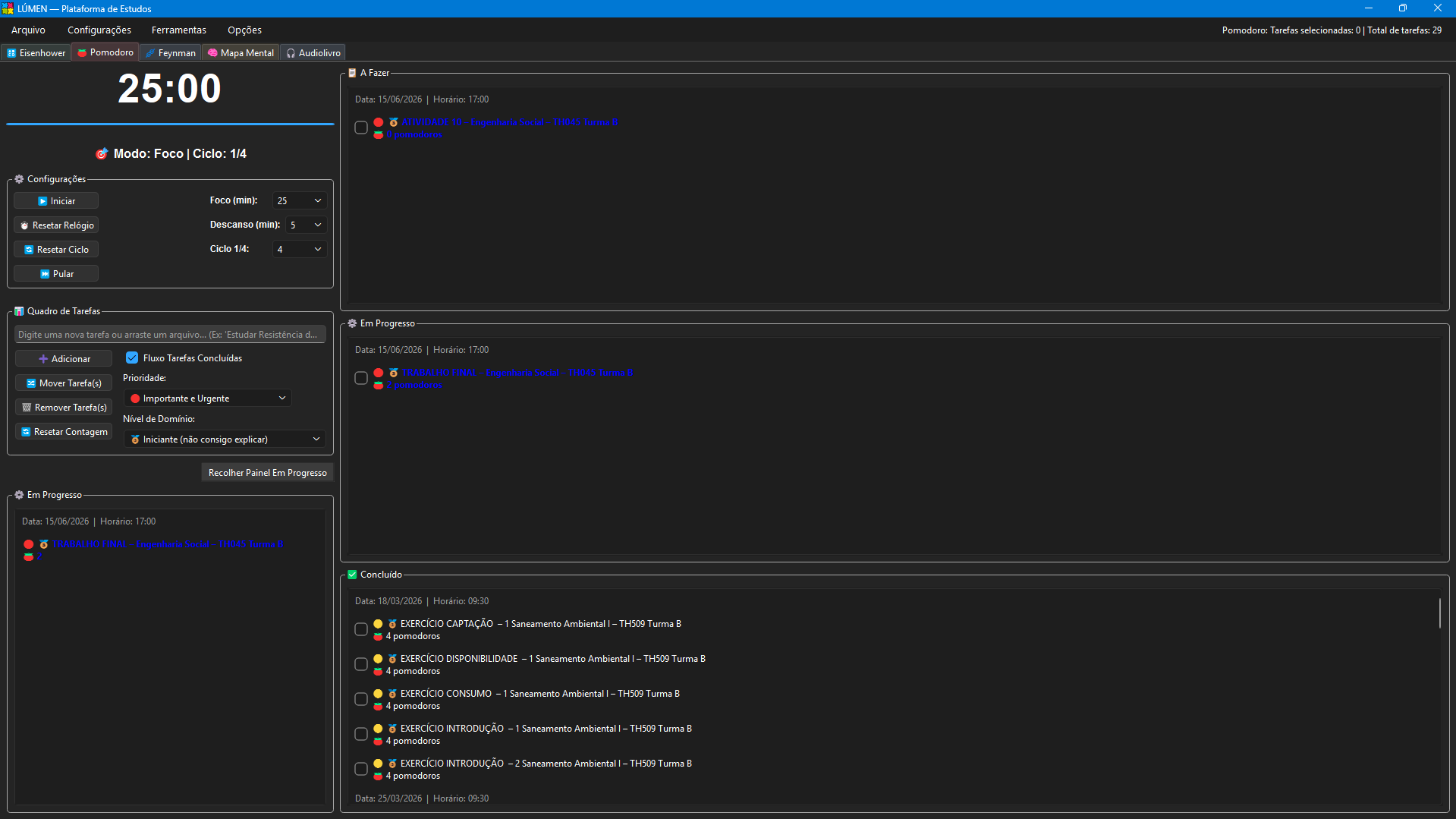Click the tomato icon under EXERCÍCIO CONSUMO
This screenshot has width=1456, height=819.
click(378, 706)
